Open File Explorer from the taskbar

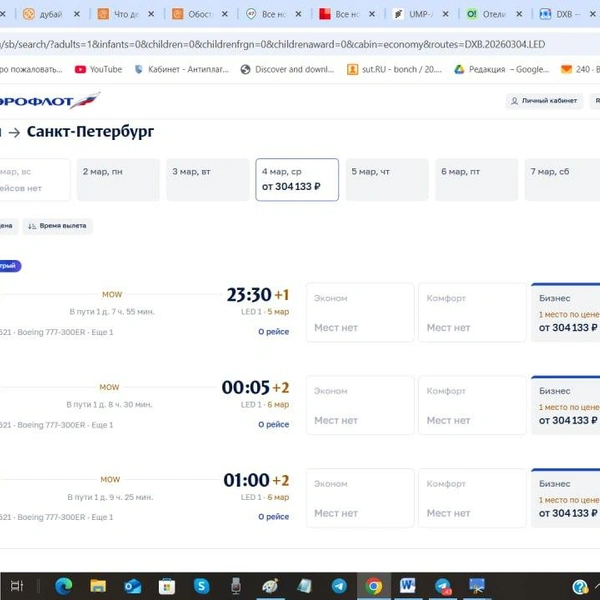98,586
